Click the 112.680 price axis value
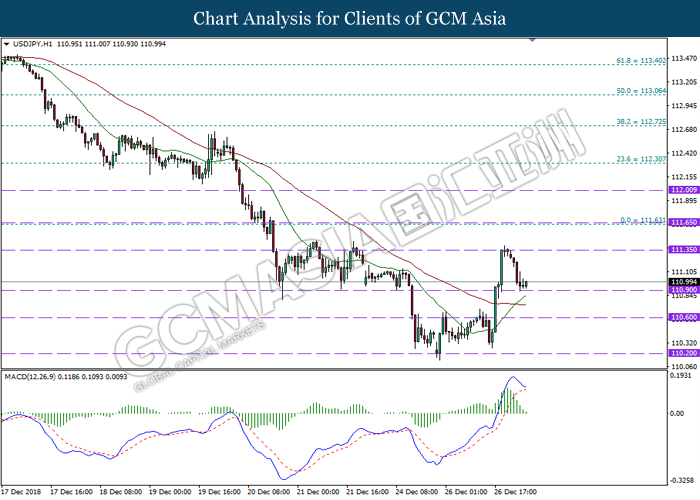This screenshot has width=700, height=500. click(684, 129)
